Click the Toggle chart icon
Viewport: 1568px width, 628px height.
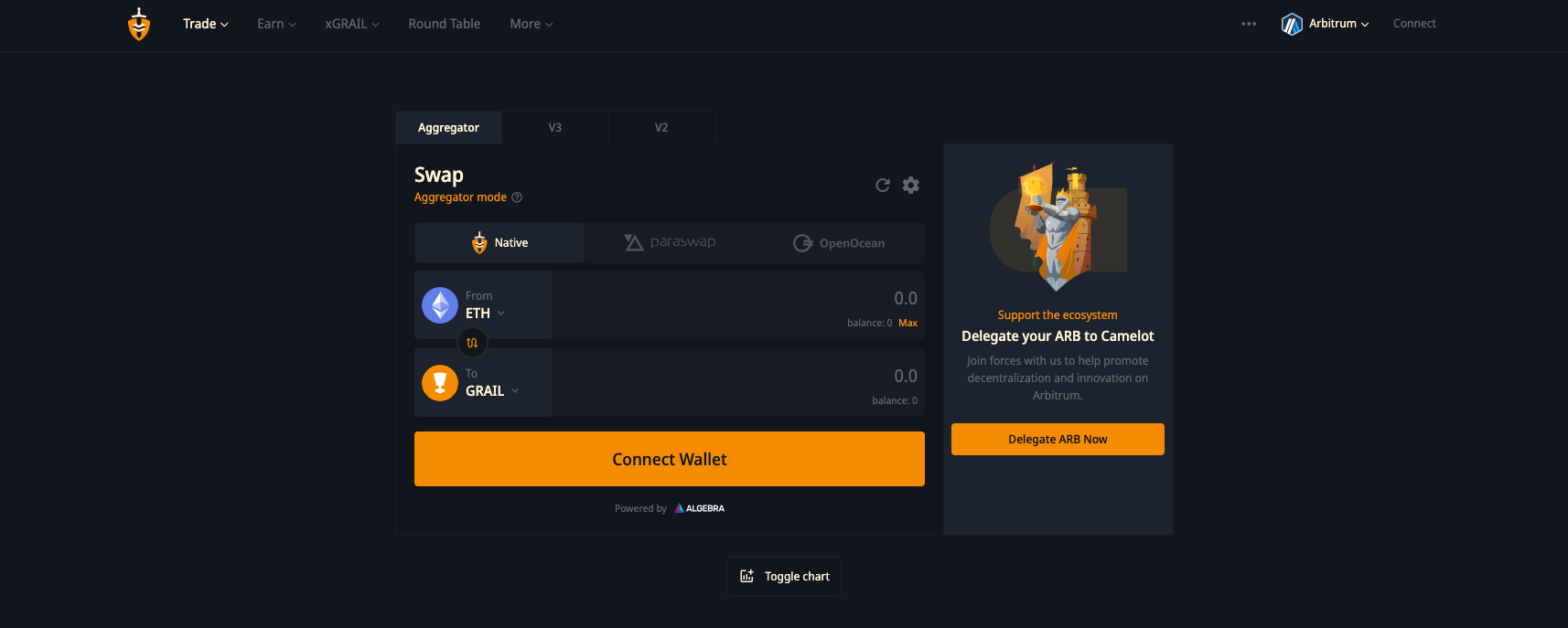point(746,576)
